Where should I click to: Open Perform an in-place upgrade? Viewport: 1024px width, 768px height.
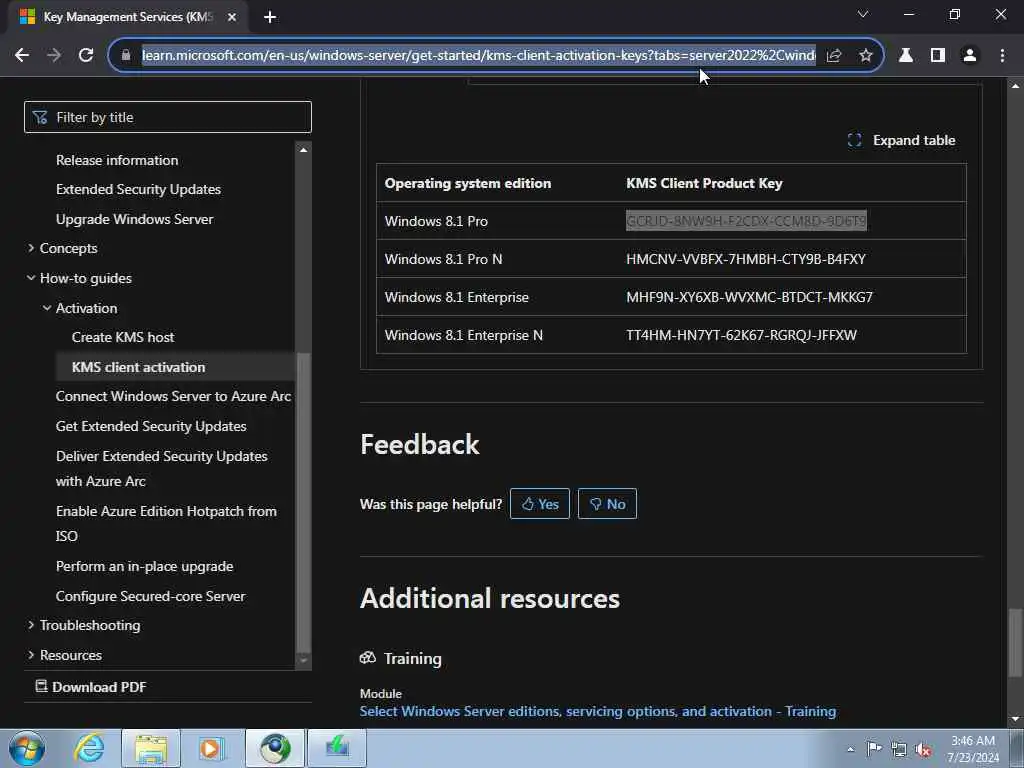(x=144, y=566)
